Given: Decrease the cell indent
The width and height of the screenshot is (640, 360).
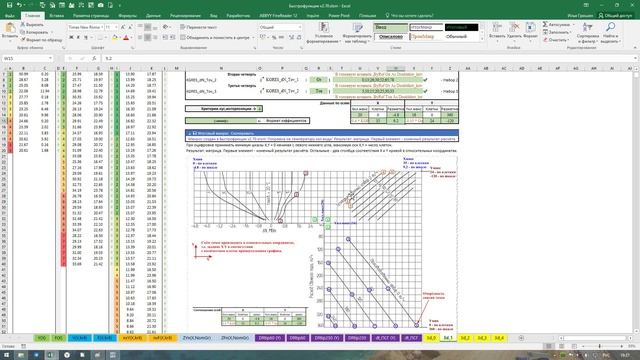Looking at the screenshot, I should 165,38.
